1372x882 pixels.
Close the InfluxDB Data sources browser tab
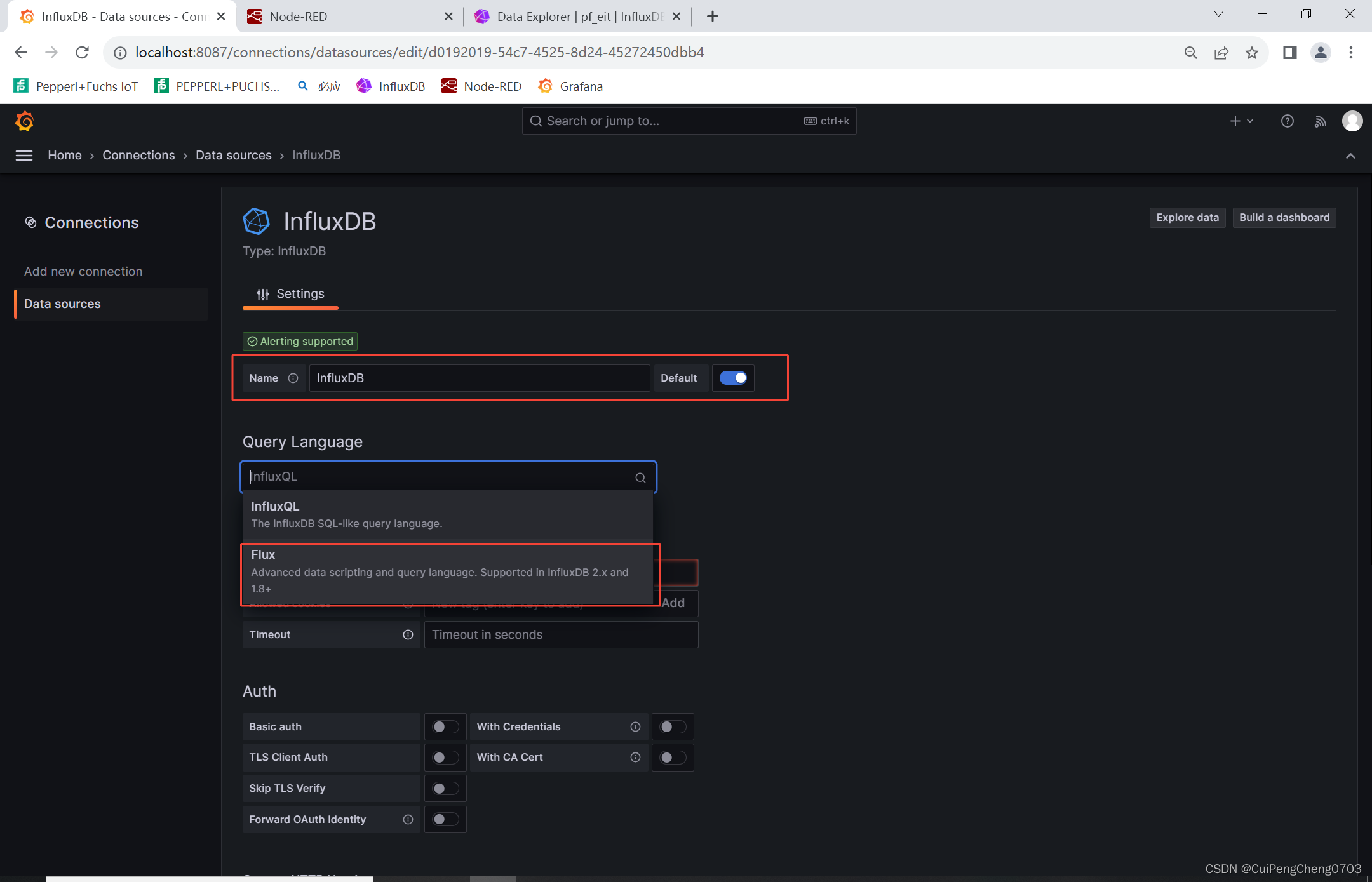point(221,17)
